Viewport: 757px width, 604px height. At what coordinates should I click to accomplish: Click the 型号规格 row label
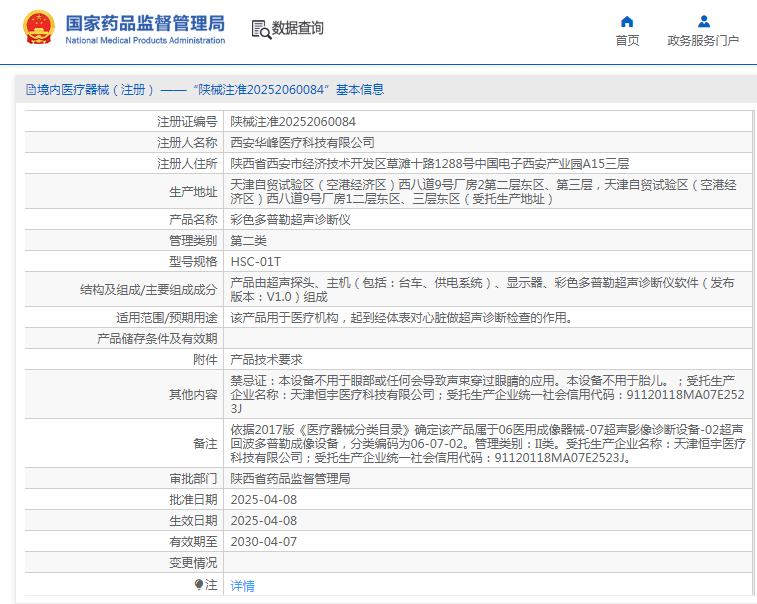coord(193,262)
